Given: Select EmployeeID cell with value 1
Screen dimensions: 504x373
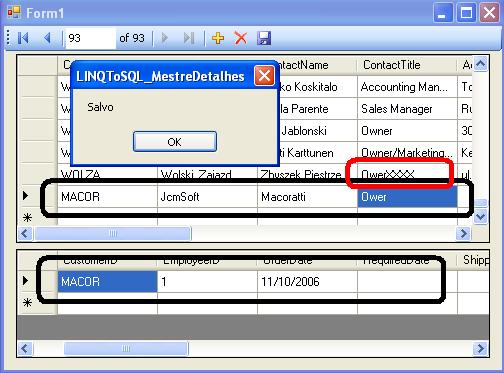Looking at the screenshot, I should (207, 282).
